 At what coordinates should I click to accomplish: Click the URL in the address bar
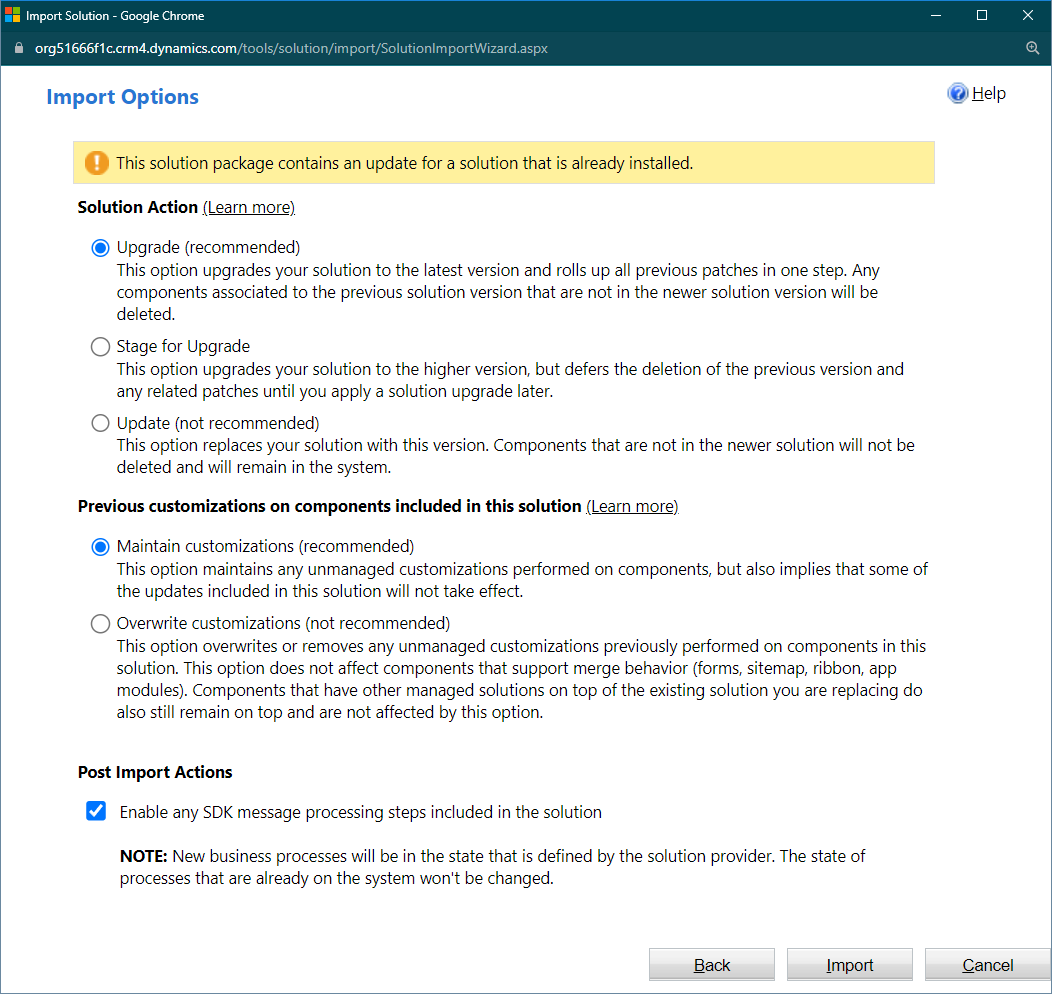pos(292,48)
